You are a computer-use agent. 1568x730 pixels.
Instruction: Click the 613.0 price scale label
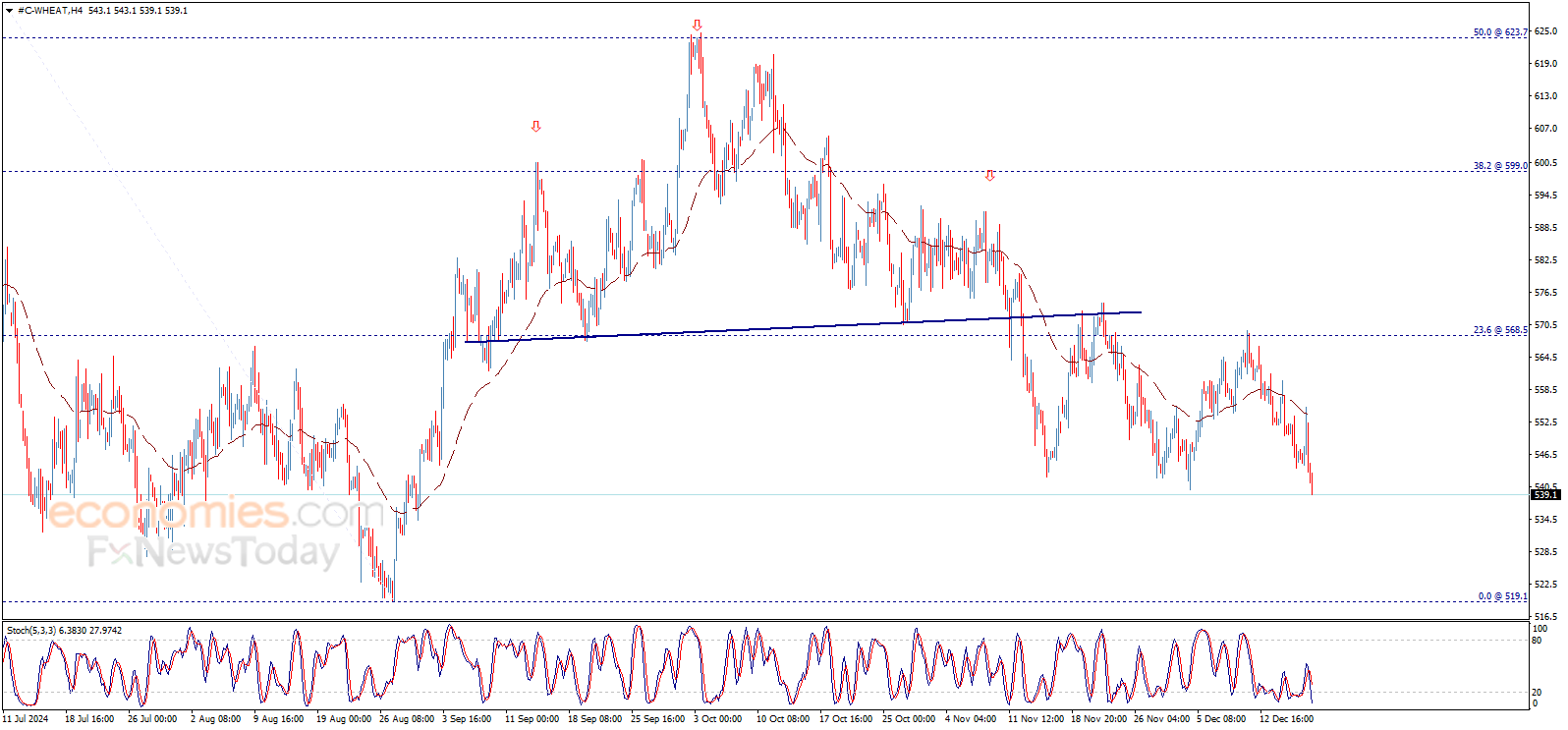pos(1545,96)
